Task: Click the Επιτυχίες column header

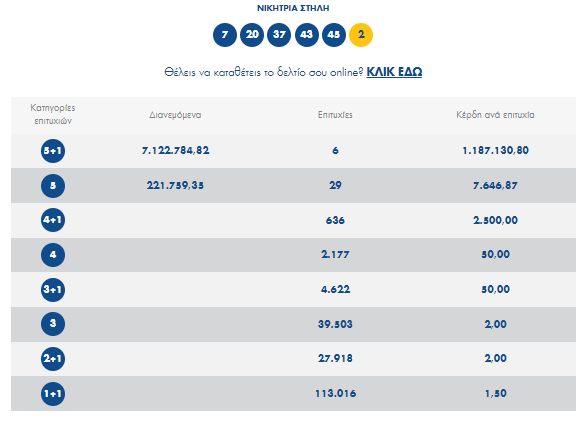Action: pyautogui.click(x=335, y=115)
